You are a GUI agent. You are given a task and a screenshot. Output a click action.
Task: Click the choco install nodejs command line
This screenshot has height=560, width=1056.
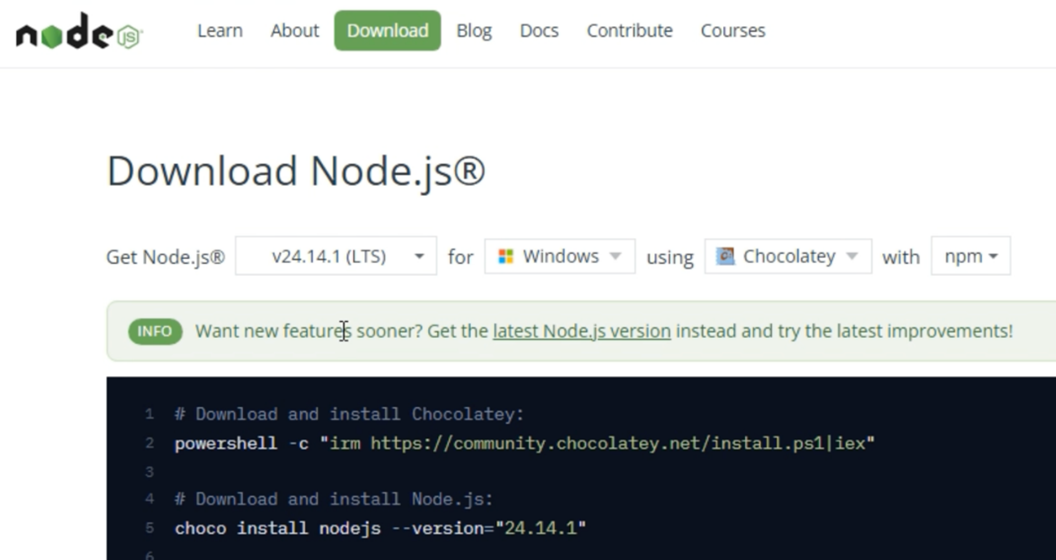tap(381, 528)
